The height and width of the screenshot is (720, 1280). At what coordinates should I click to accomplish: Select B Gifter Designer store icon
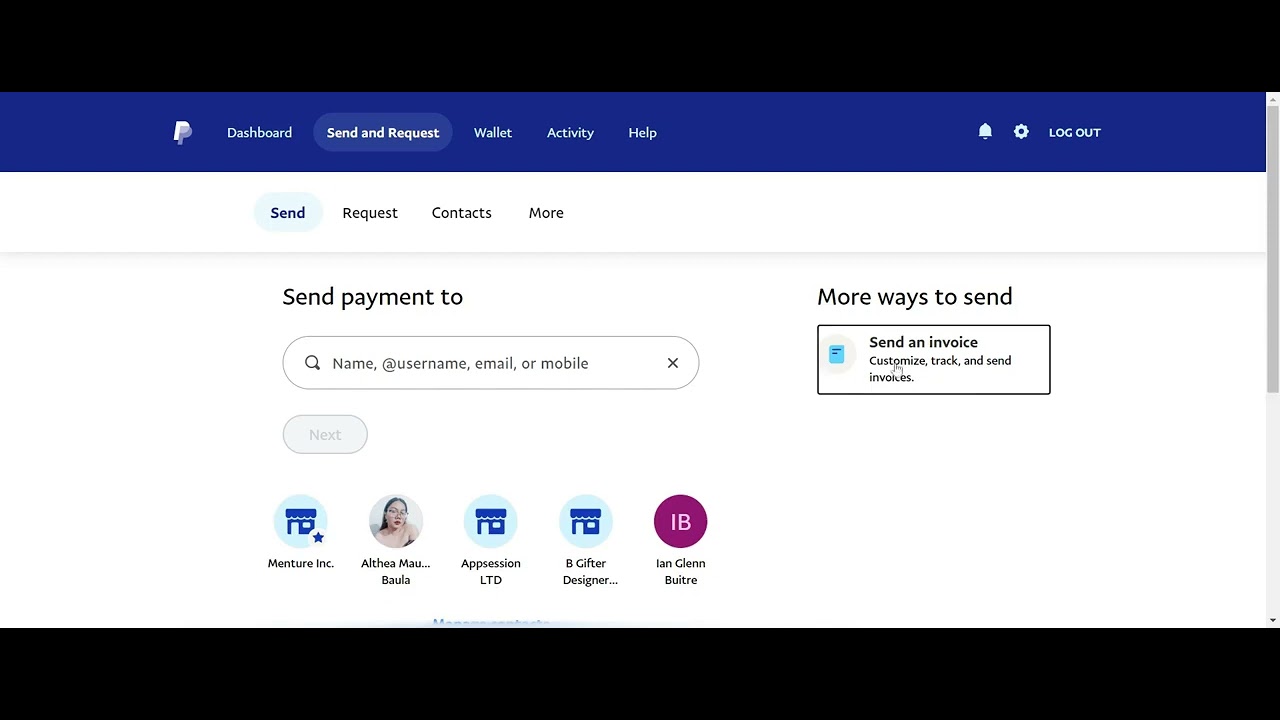pos(586,521)
